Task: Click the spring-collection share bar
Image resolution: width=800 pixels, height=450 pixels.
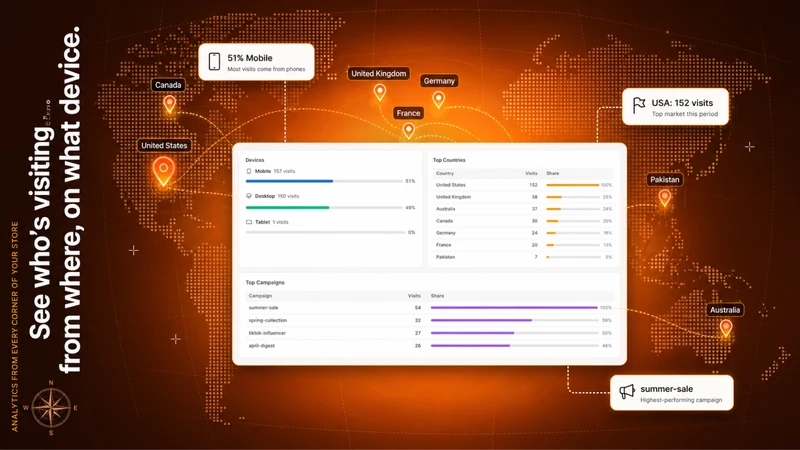Action: [x=514, y=320]
